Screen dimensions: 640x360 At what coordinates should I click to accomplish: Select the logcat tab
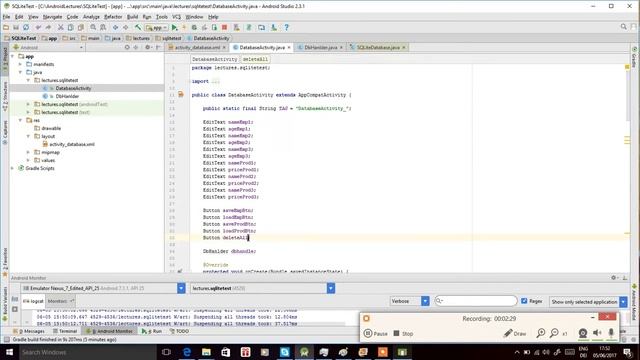[33, 301]
